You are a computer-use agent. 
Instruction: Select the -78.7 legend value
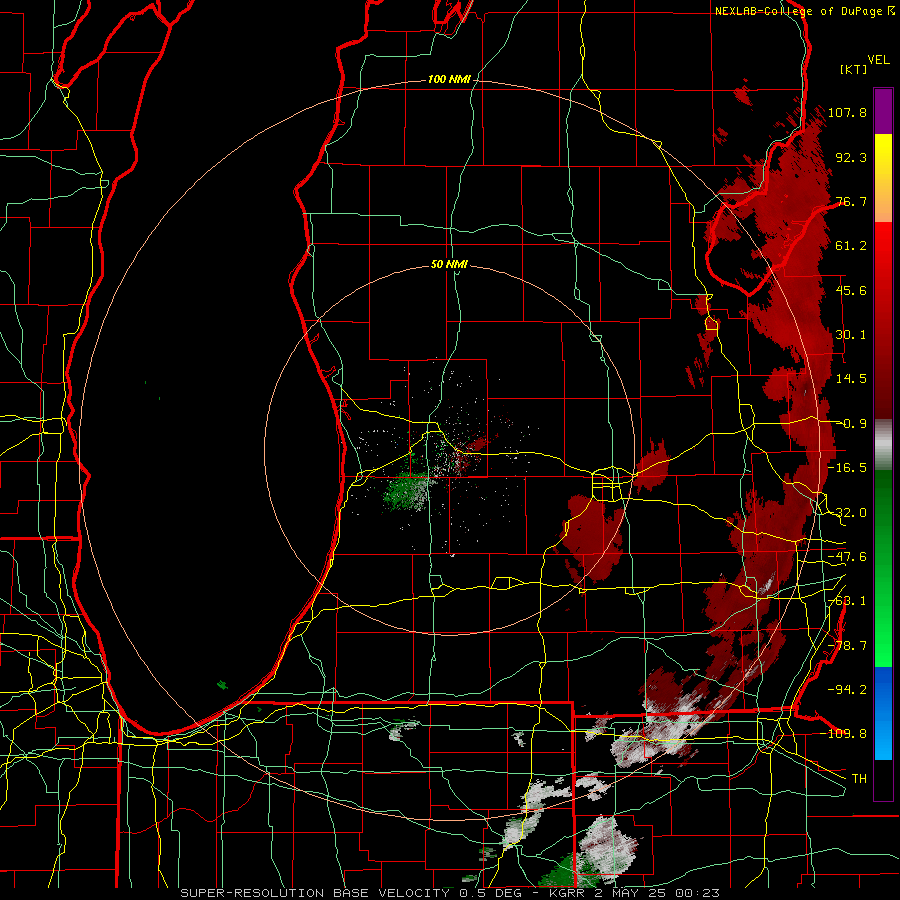click(x=847, y=646)
